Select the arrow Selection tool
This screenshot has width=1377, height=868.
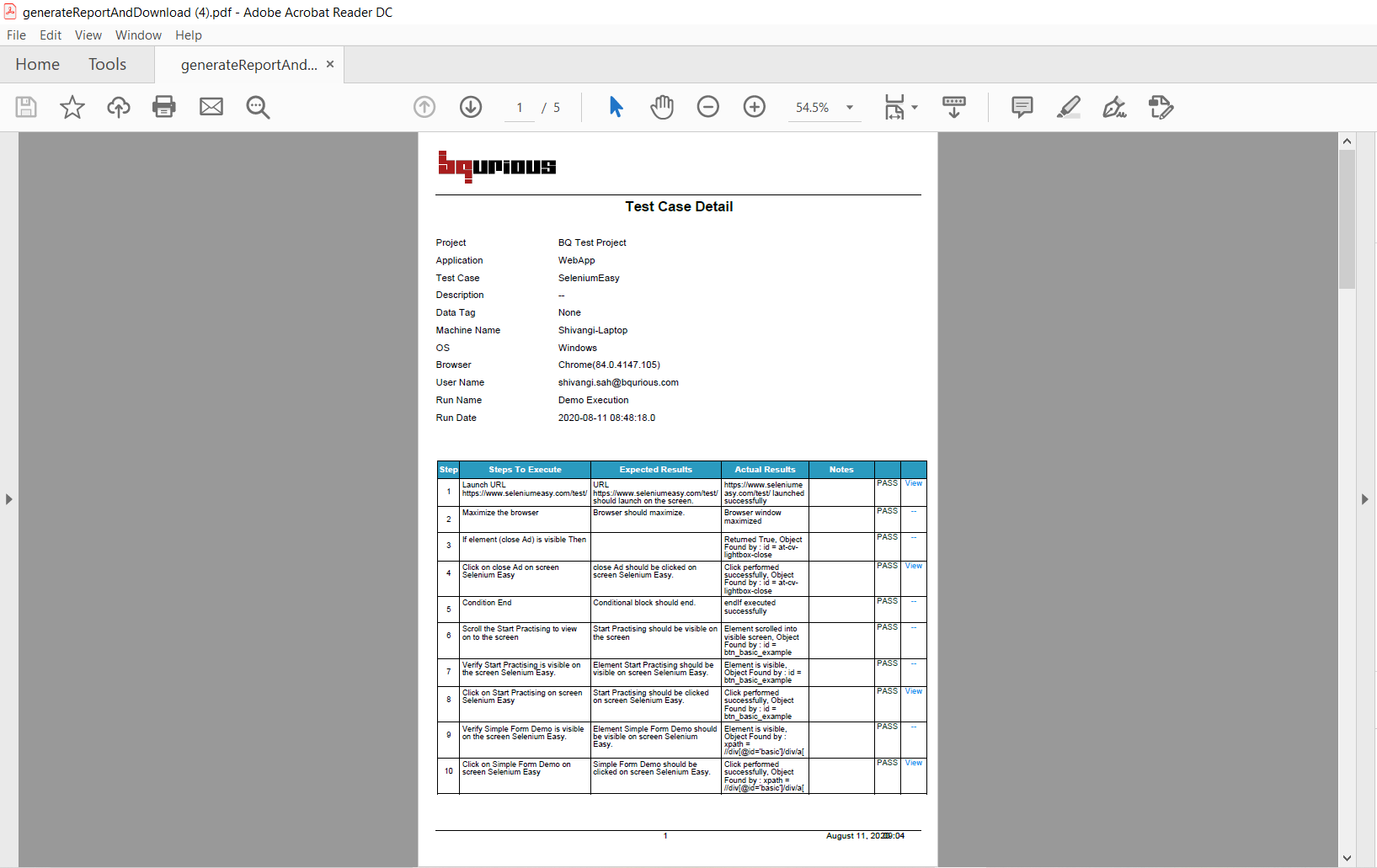click(x=616, y=107)
